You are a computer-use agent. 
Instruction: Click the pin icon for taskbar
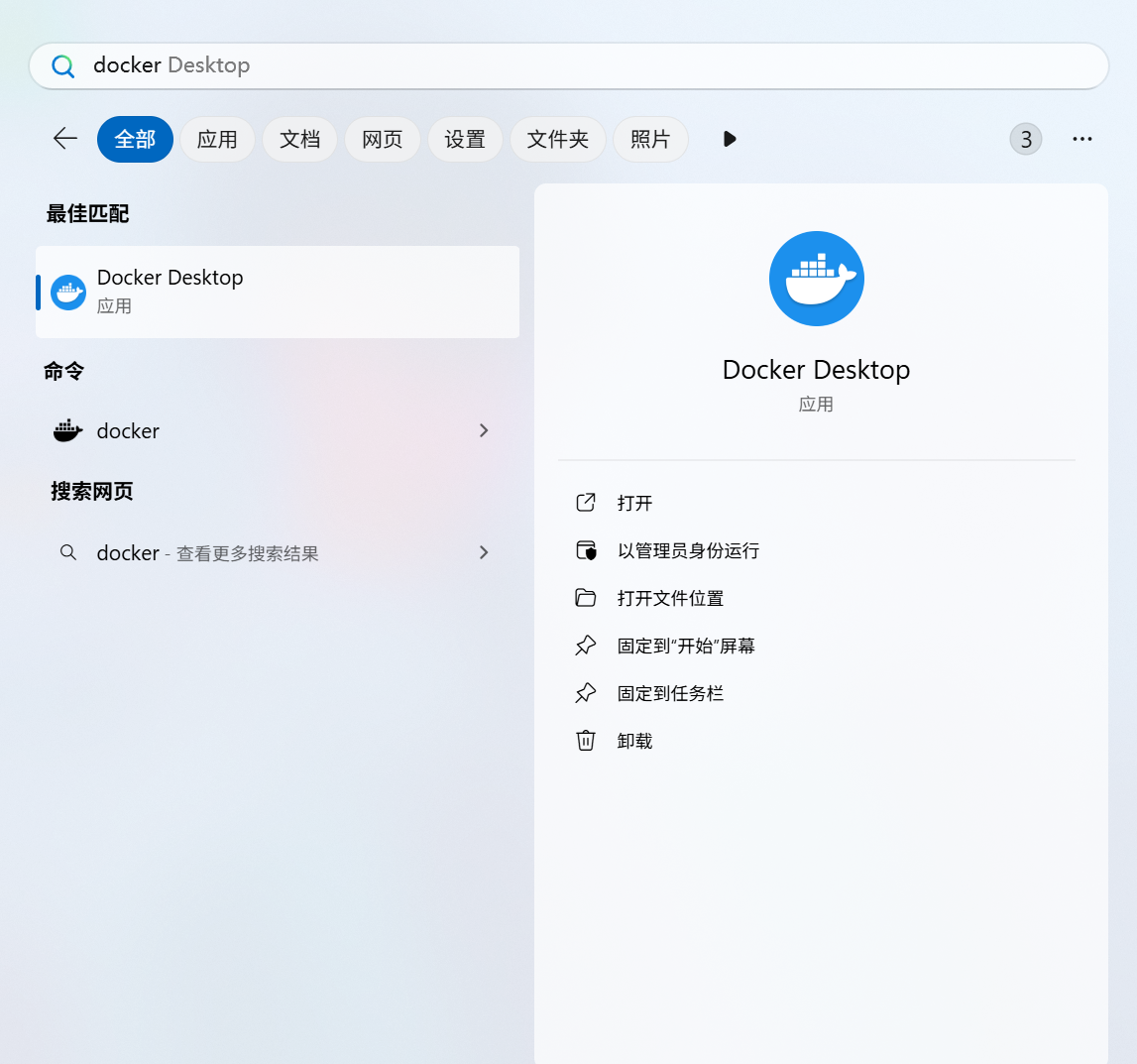click(x=586, y=693)
